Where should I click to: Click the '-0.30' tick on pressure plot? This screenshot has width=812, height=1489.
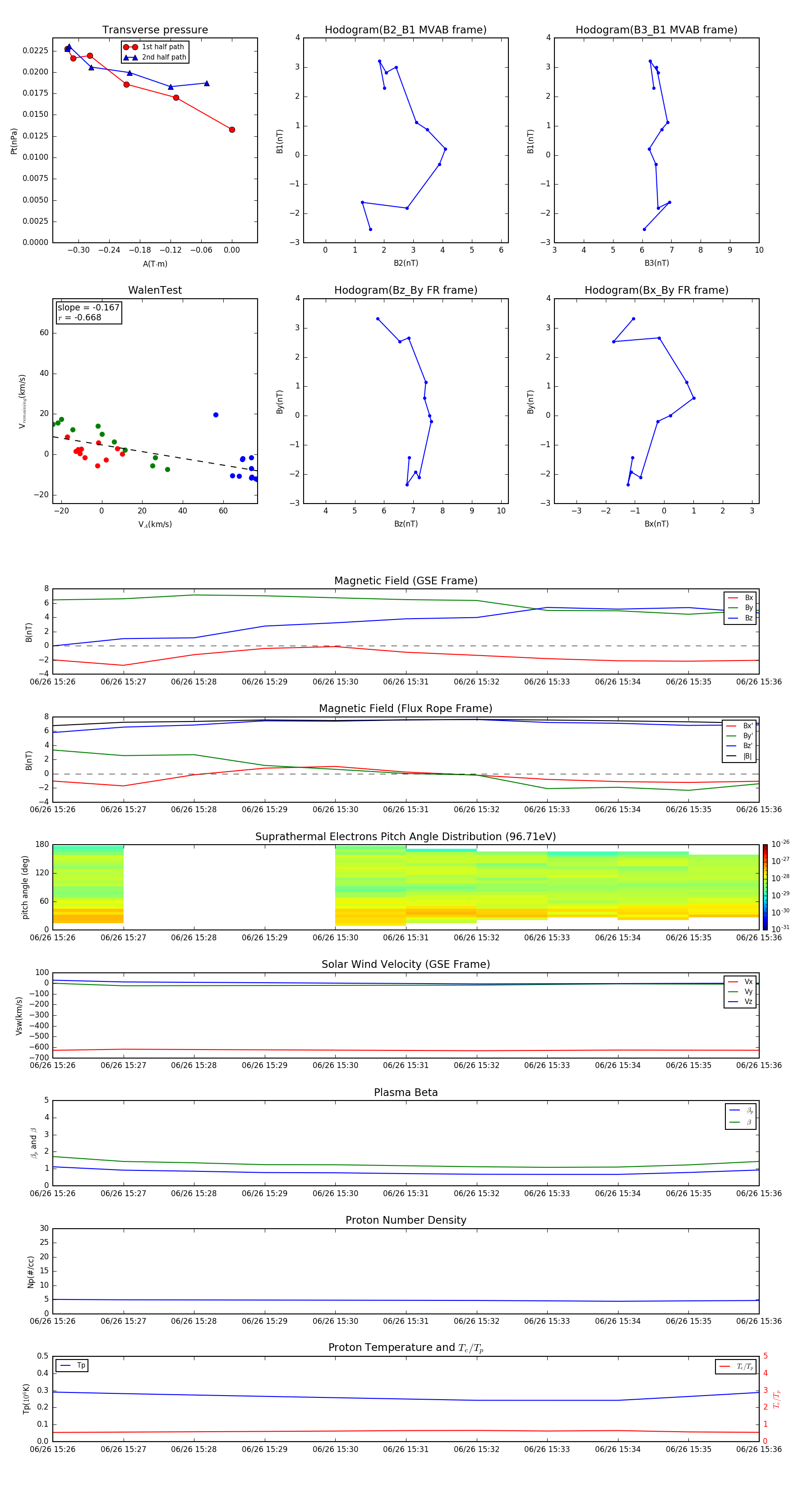point(78,250)
